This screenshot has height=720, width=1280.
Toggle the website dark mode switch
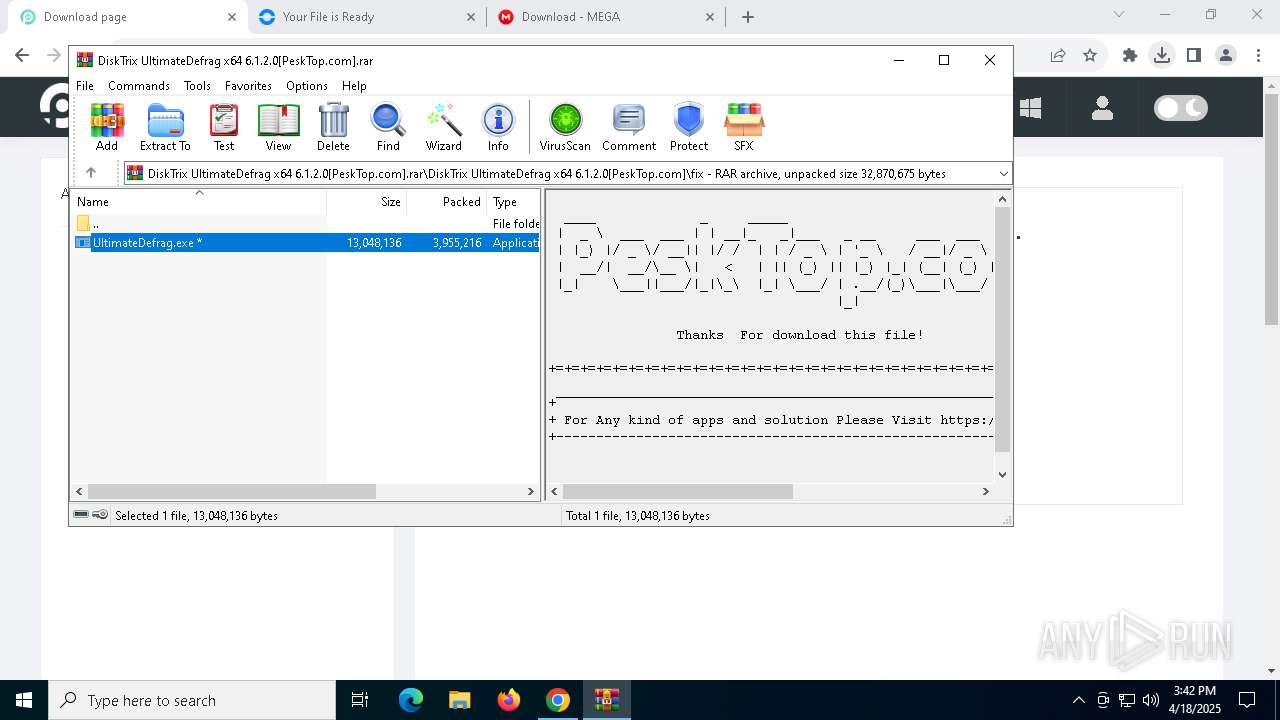[x=1181, y=108]
